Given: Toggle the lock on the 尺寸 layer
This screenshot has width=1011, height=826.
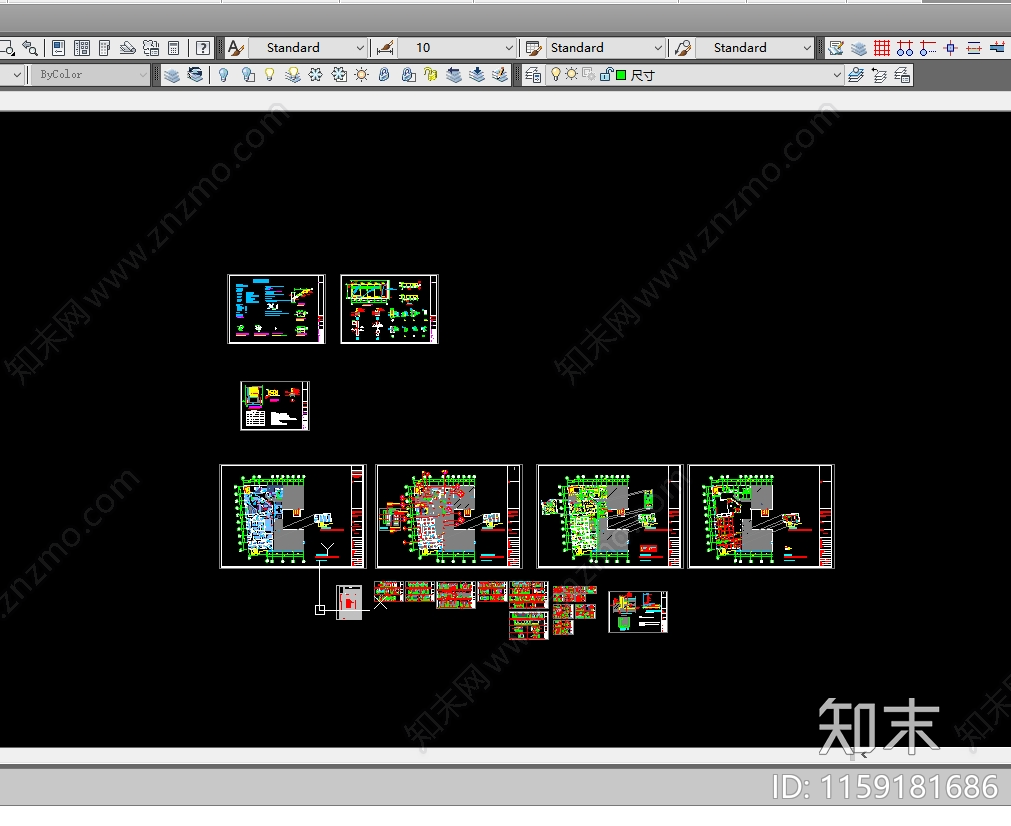Looking at the screenshot, I should pyautogui.click(x=606, y=75).
